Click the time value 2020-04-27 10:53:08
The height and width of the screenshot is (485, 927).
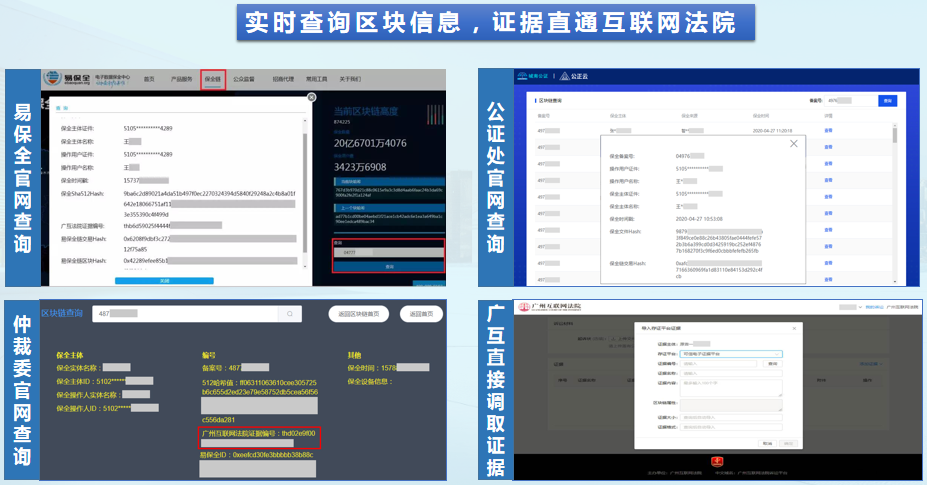point(699,219)
